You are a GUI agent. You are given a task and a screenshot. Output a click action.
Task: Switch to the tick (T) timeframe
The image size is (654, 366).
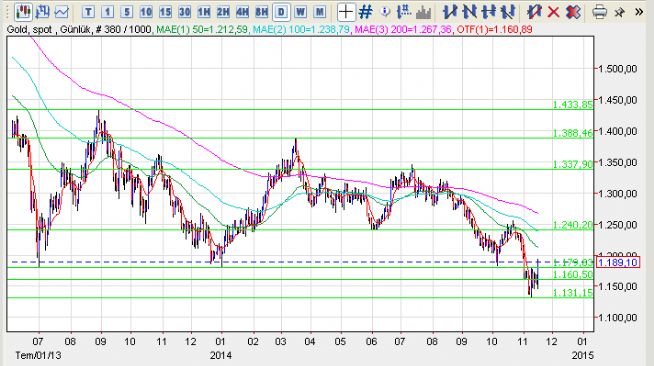click(x=88, y=12)
